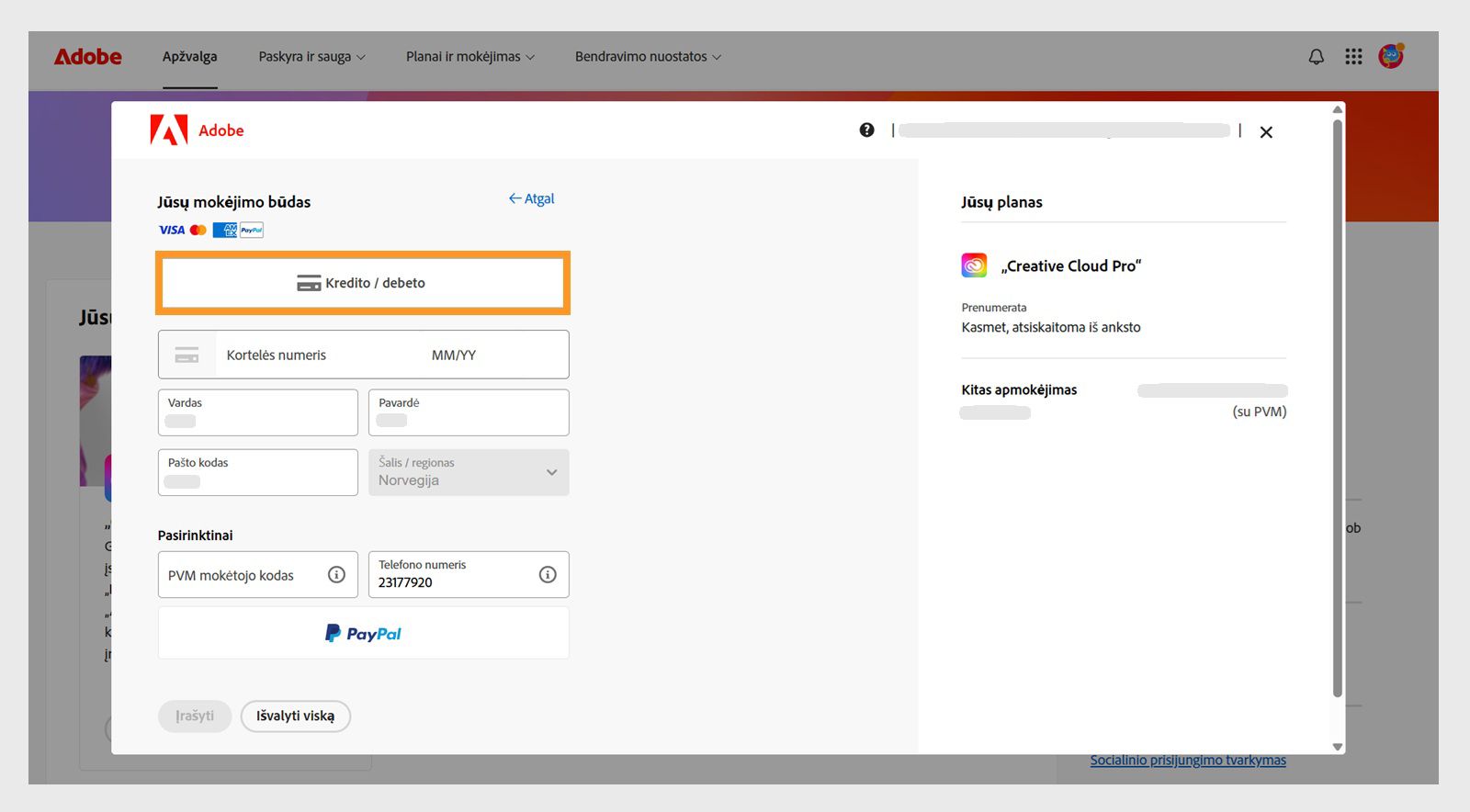Click the Adobe logo in the page header
The image size is (1470, 812).
pyautogui.click(x=87, y=57)
